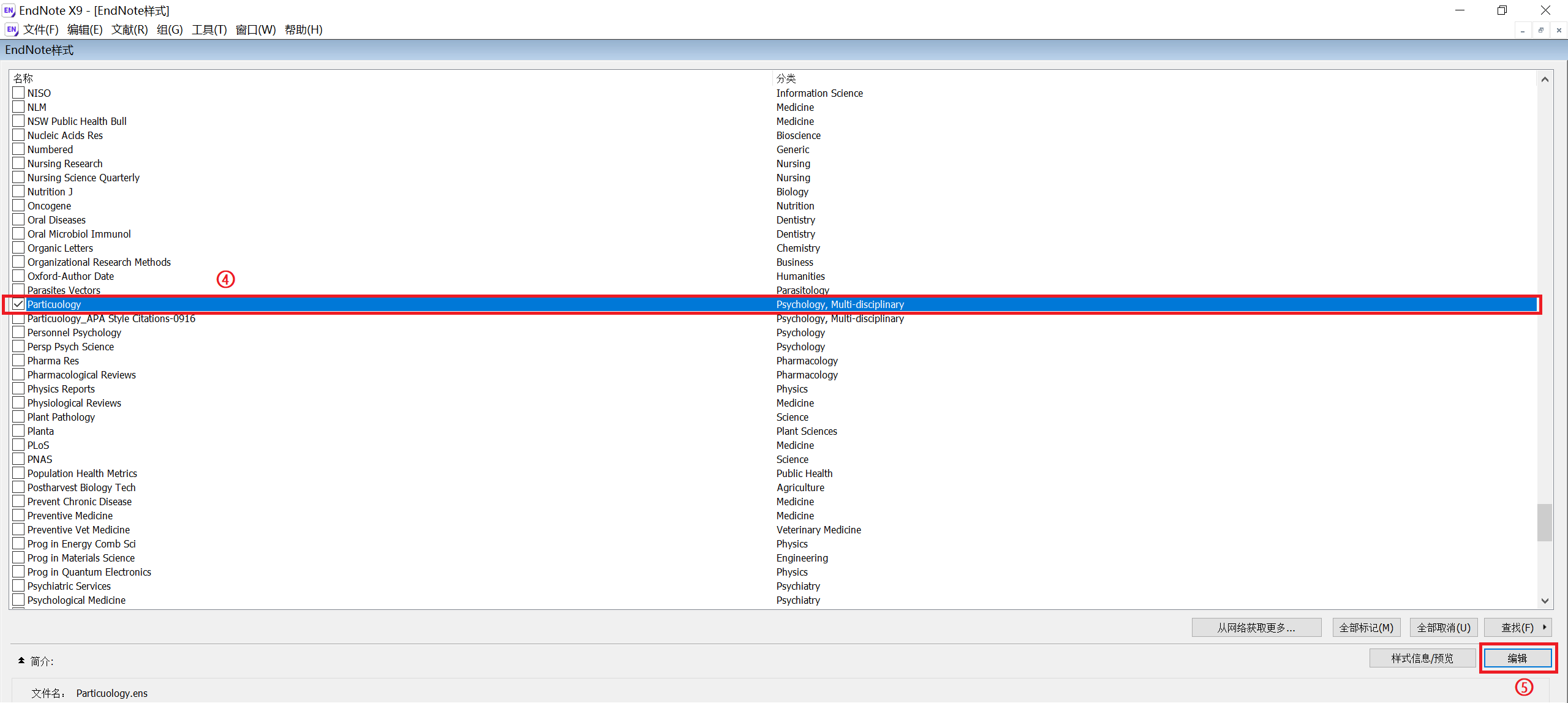Viewport: 1568px width, 703px height.
Task: Click the 全部取消(U) button
Action: click(1444, 628)
